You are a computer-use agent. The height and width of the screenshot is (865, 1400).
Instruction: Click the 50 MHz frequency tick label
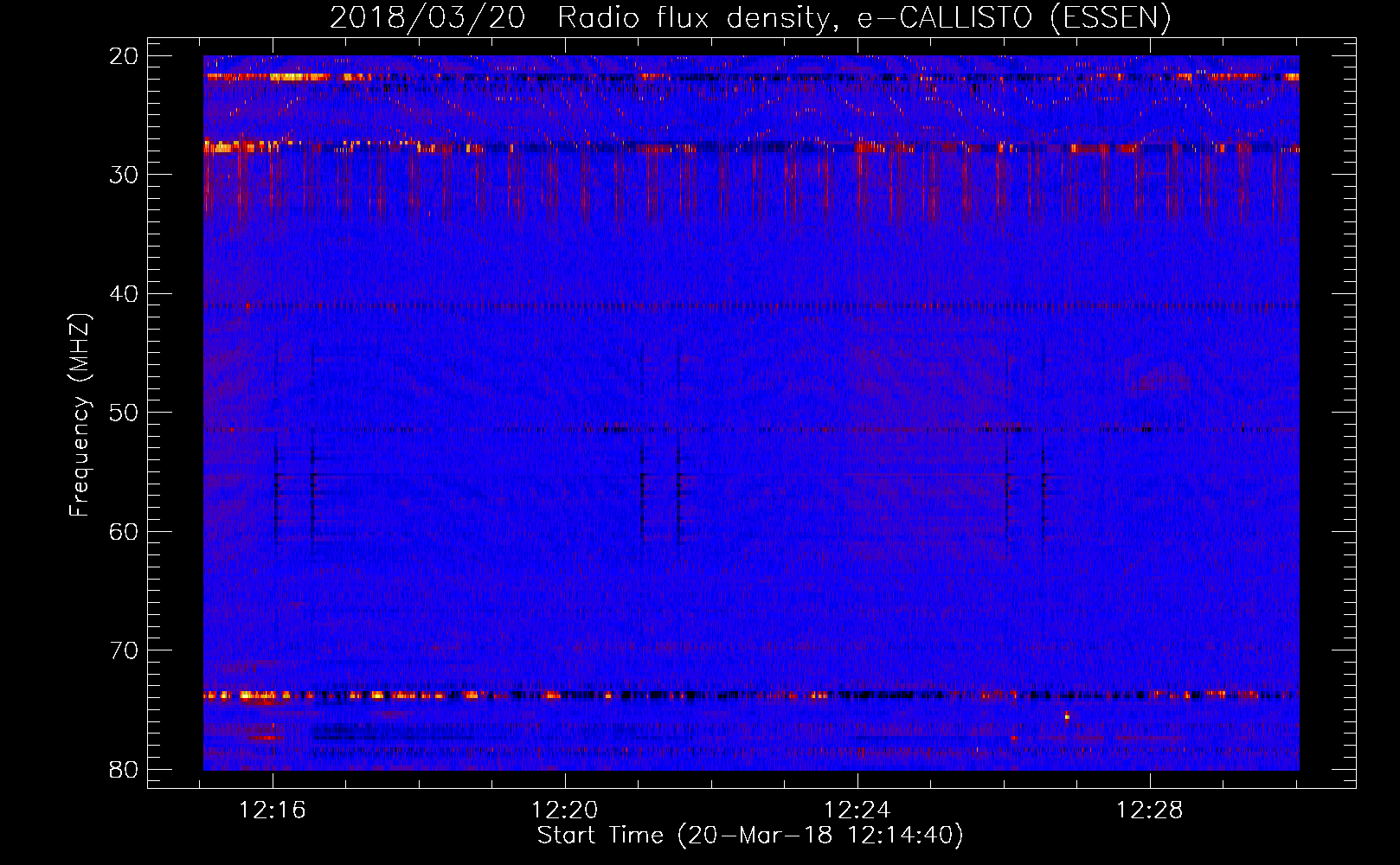[x=124, y=413]
